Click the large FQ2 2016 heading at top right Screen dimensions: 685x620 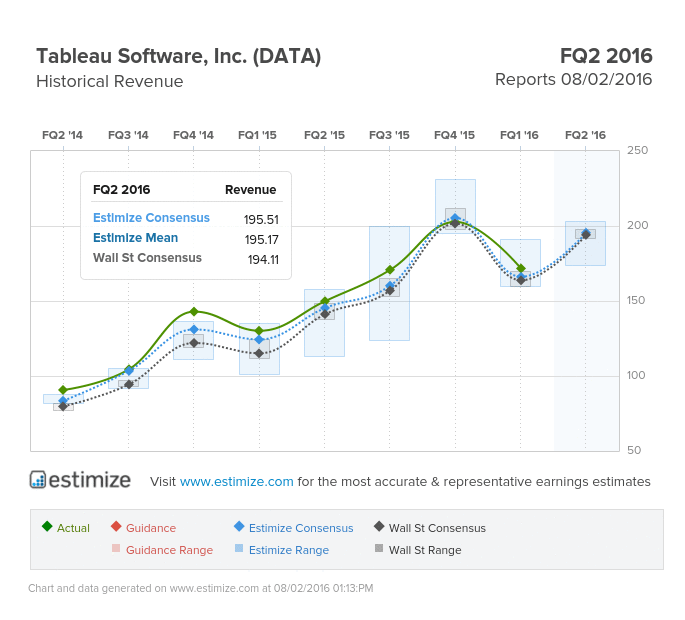pyautogui.click(x=606, y=56)
